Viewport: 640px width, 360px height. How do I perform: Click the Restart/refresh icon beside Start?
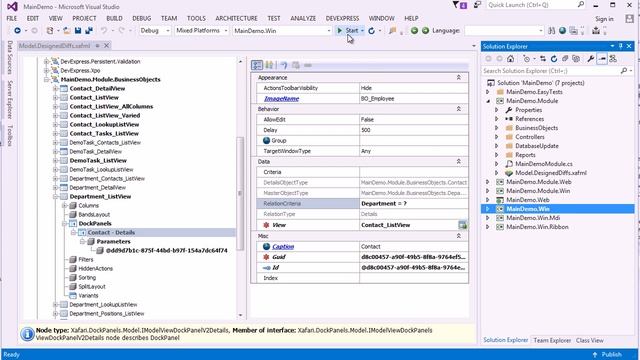point(371,31)
